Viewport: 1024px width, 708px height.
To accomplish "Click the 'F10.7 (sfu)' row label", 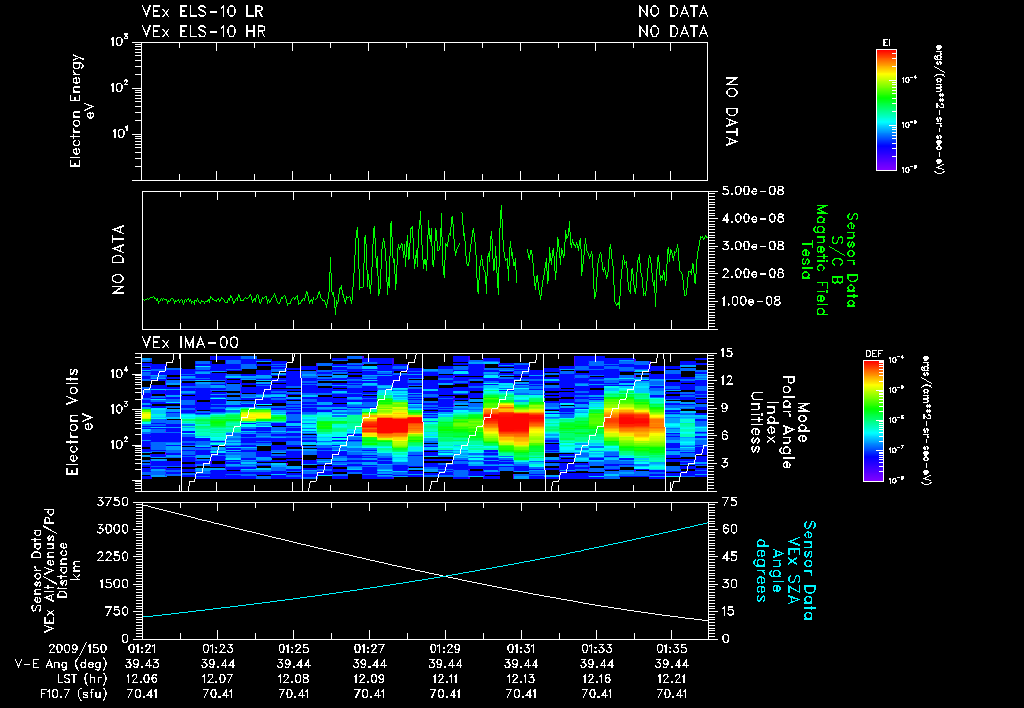I will [x=72, y=694].
